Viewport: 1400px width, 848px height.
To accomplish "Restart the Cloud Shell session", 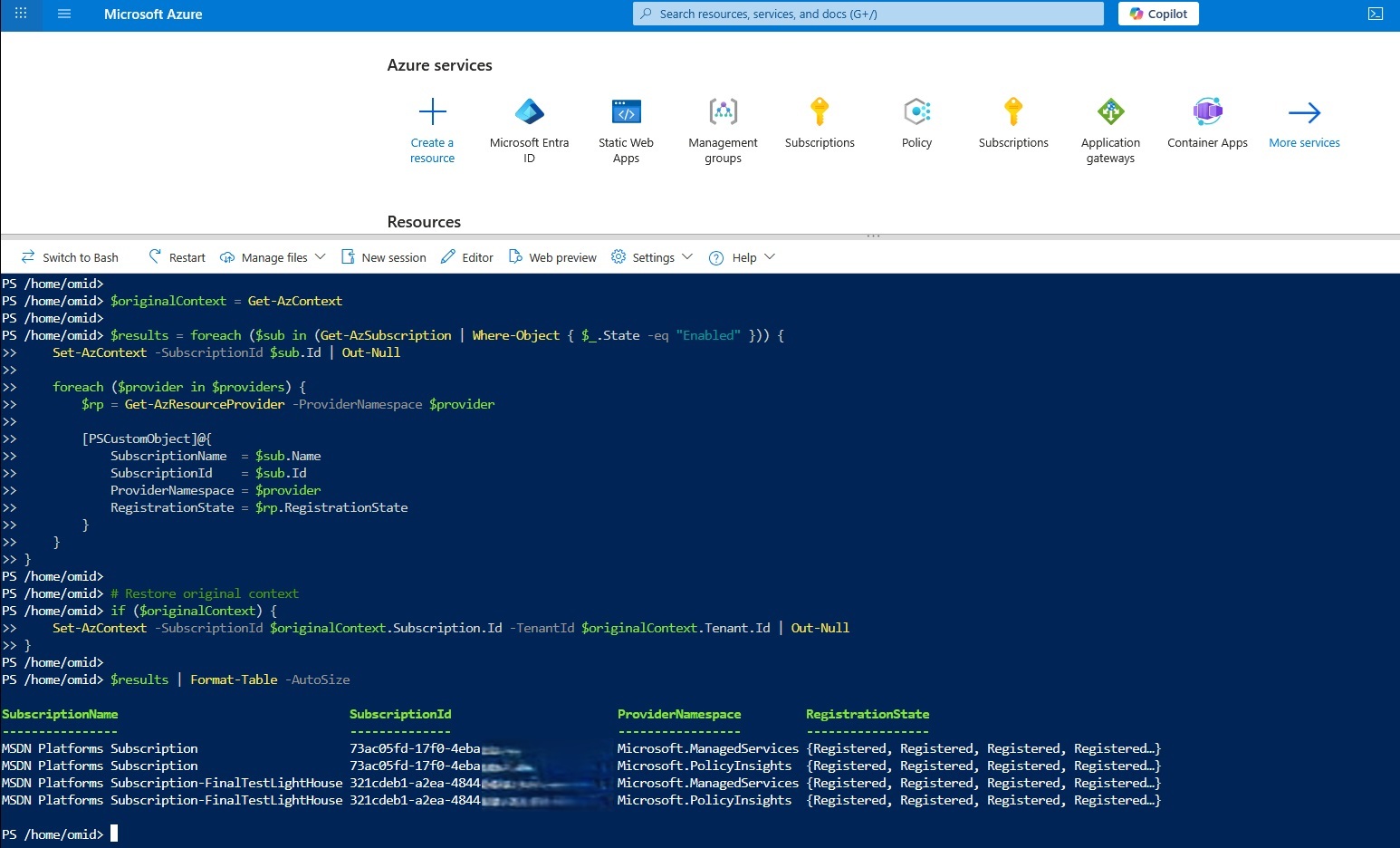I will (177, 257).
